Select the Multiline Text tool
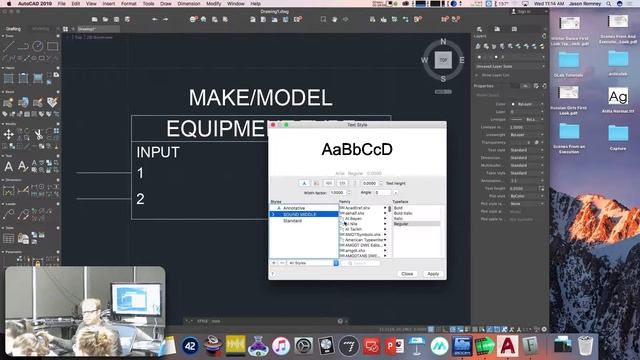 (x=8, y=167)
